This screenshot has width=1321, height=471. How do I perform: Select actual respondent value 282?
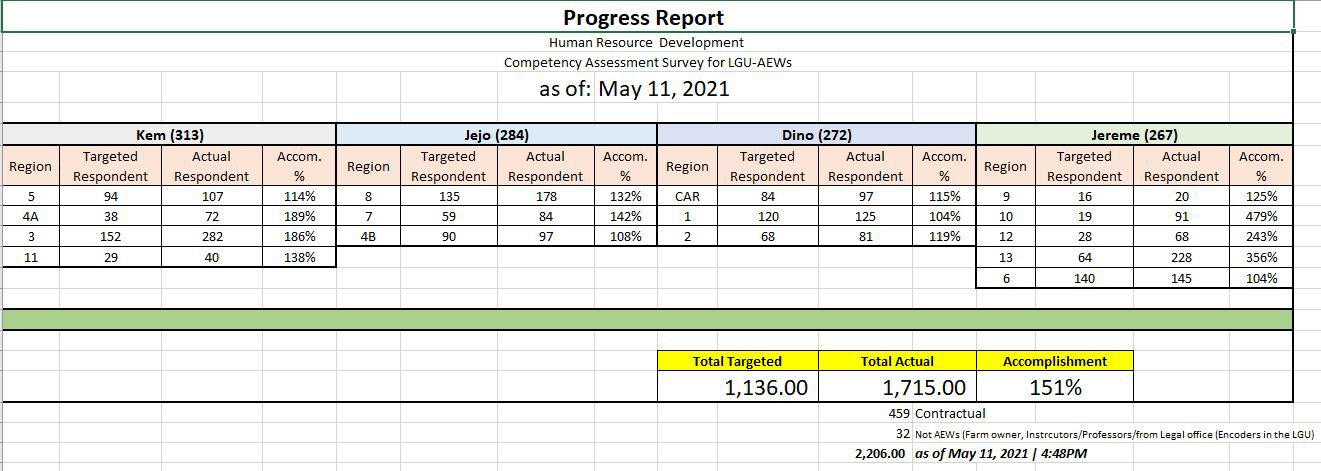[211, 237]
